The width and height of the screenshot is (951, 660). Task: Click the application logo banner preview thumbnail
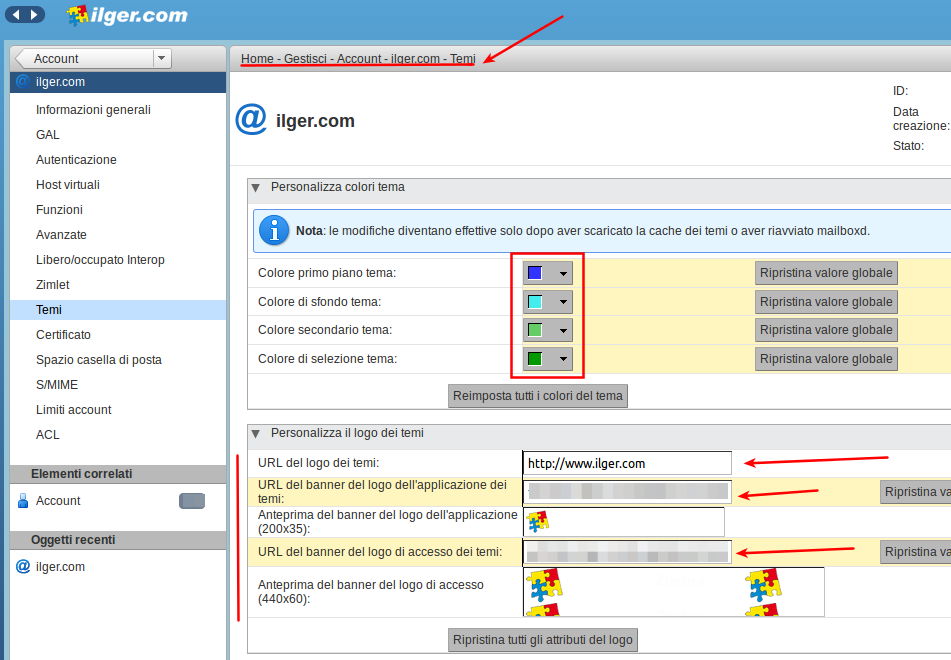click(537, 521)
